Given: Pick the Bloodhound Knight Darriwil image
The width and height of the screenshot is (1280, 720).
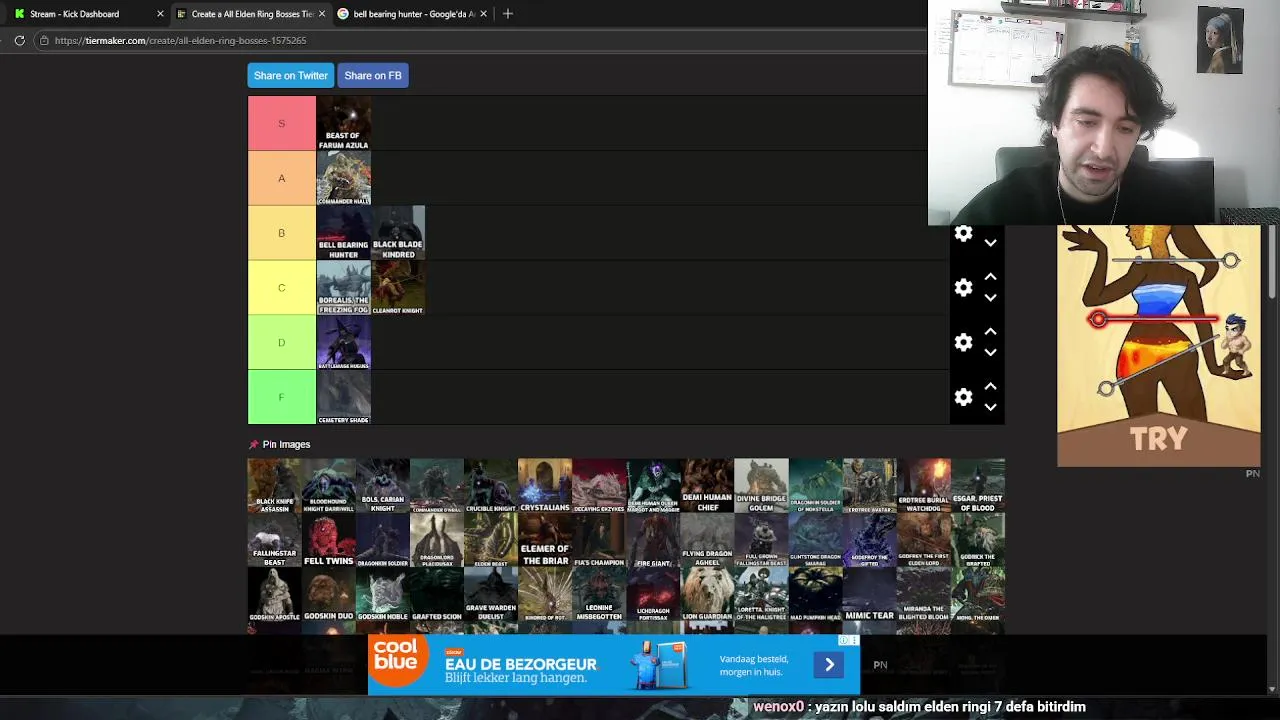Looking at the screenshot, I should 329,486.
